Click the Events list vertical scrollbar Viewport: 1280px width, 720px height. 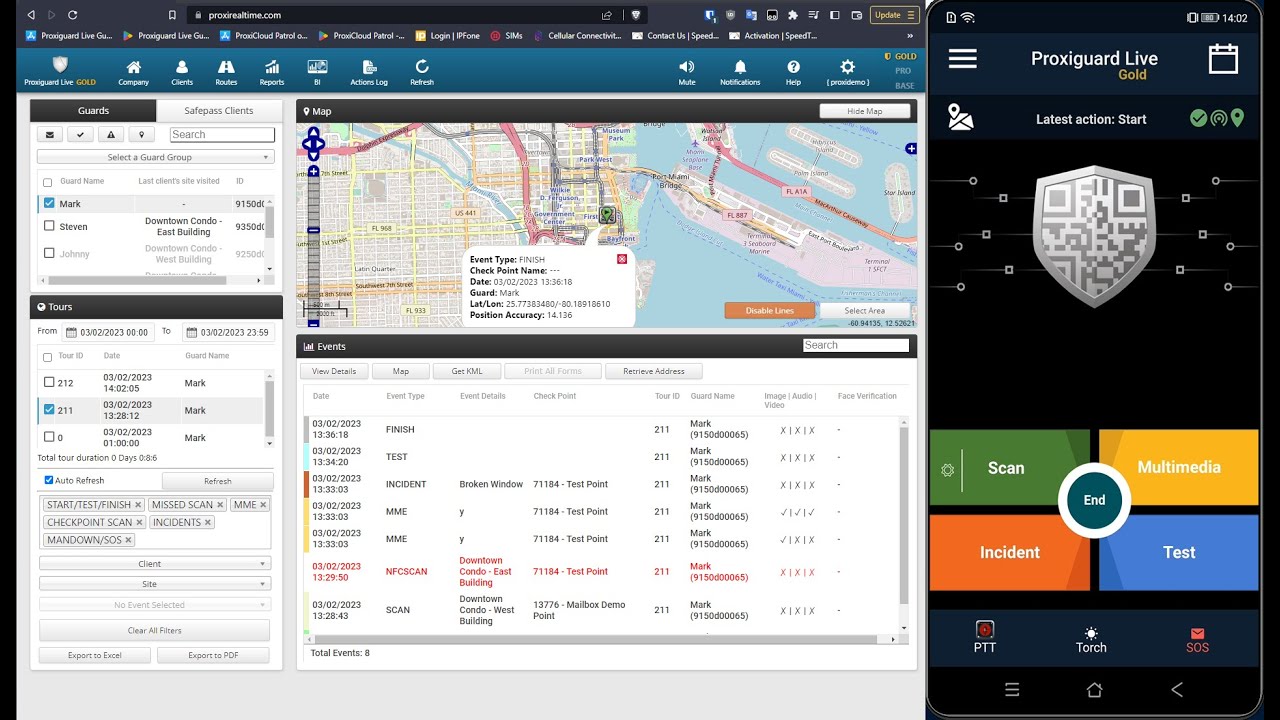click(x=904, y=524)
